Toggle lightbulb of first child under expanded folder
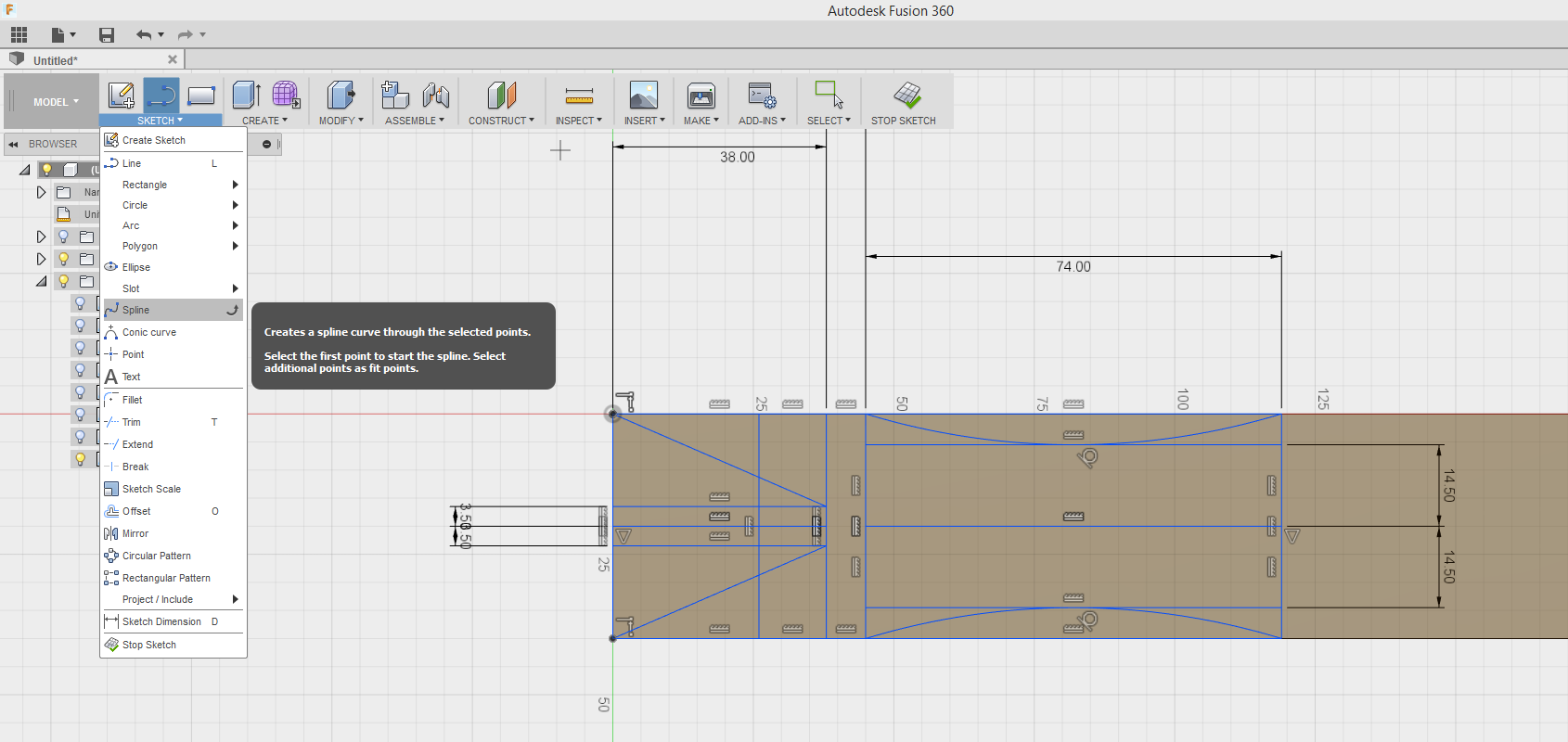 (80, 303)
